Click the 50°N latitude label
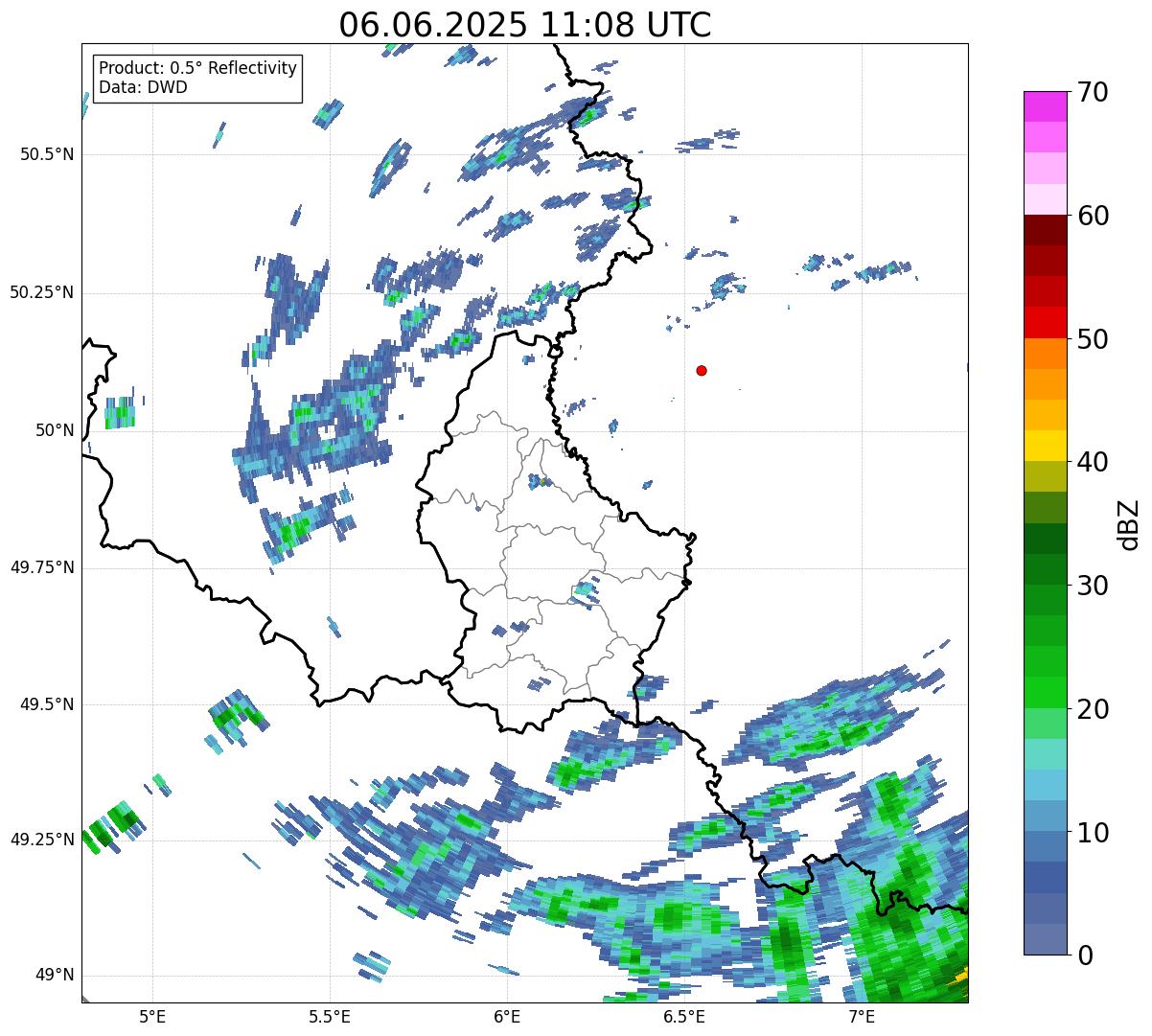The width and height of the screenshot is (1152, 1036). (56, 430)
